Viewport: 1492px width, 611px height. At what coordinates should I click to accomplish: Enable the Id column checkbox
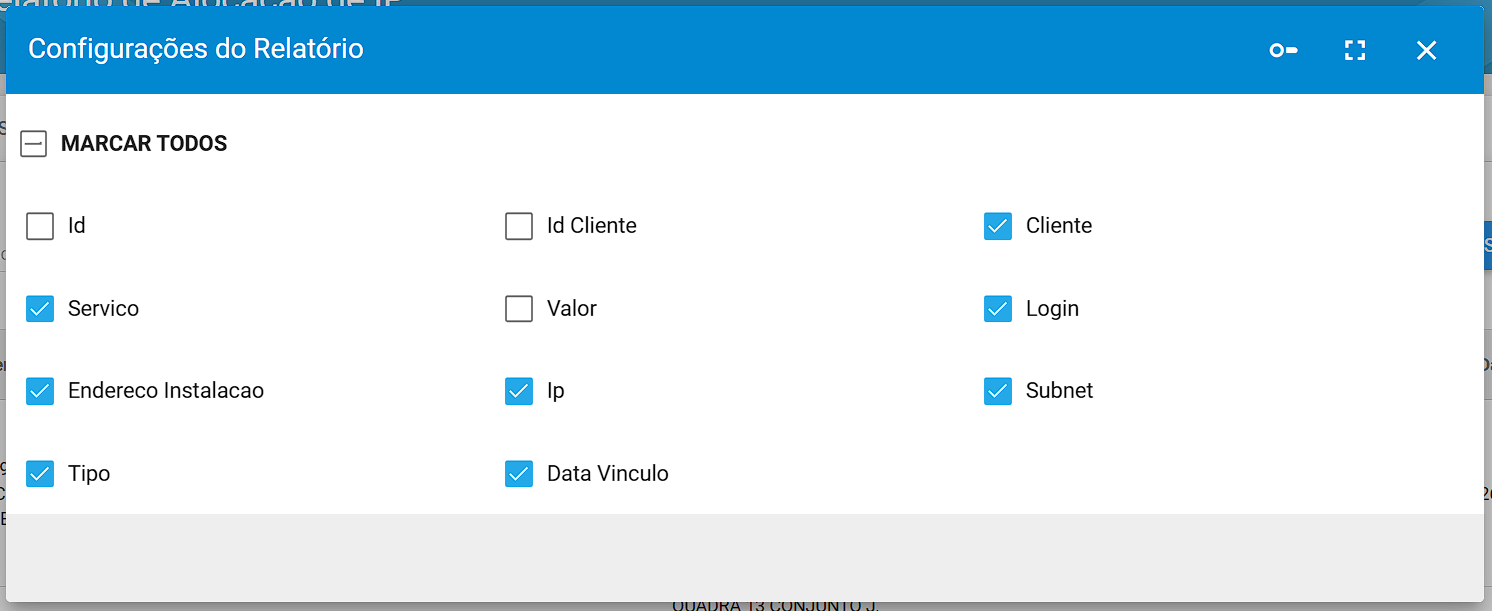(40, 226)
